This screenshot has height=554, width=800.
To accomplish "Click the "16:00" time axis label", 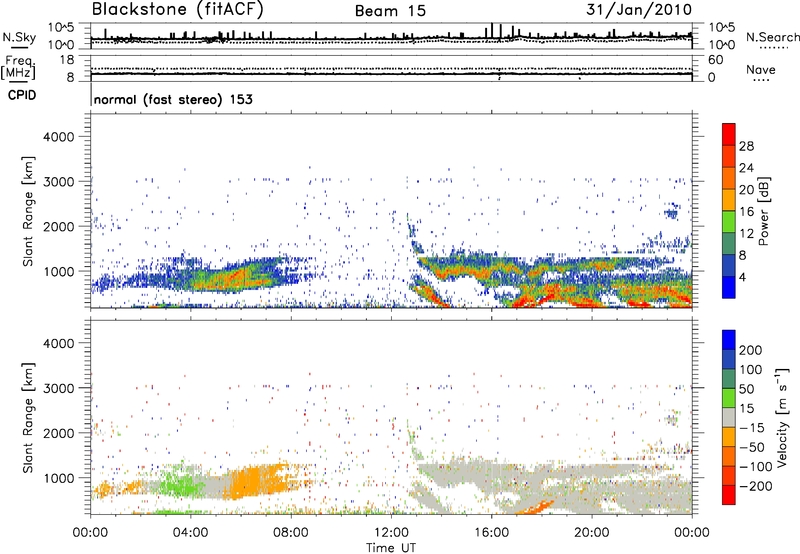I will 491,533.
